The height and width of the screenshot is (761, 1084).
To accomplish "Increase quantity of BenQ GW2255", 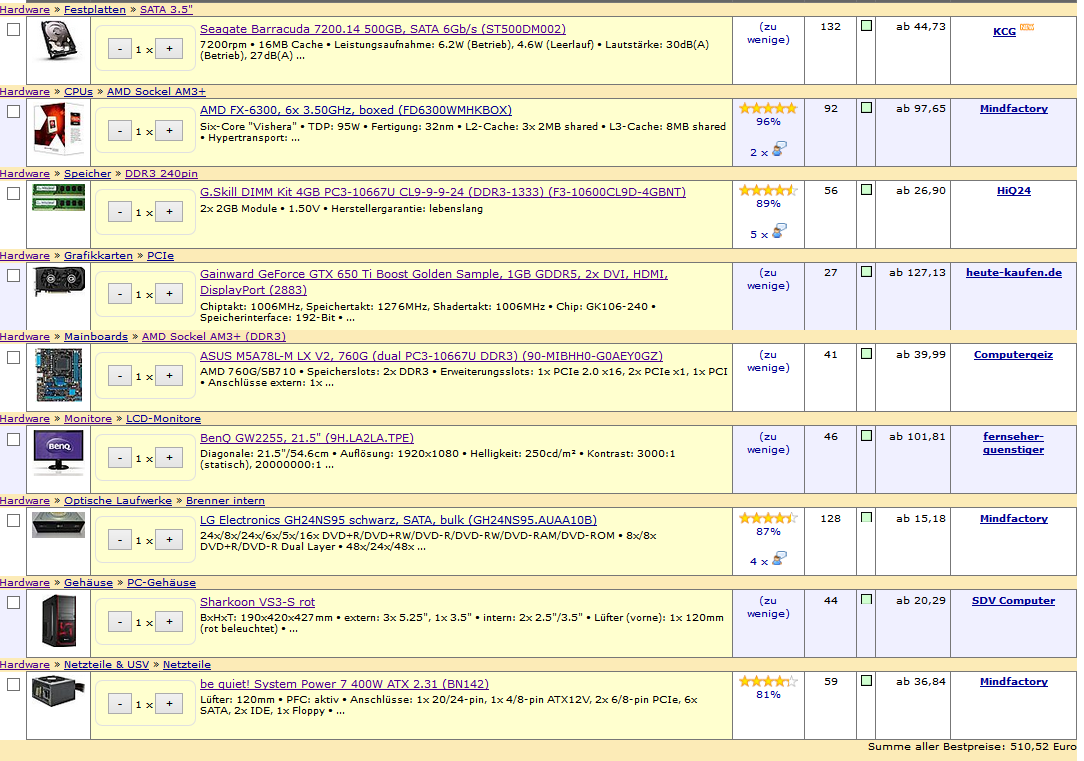I will coord(169,458).
